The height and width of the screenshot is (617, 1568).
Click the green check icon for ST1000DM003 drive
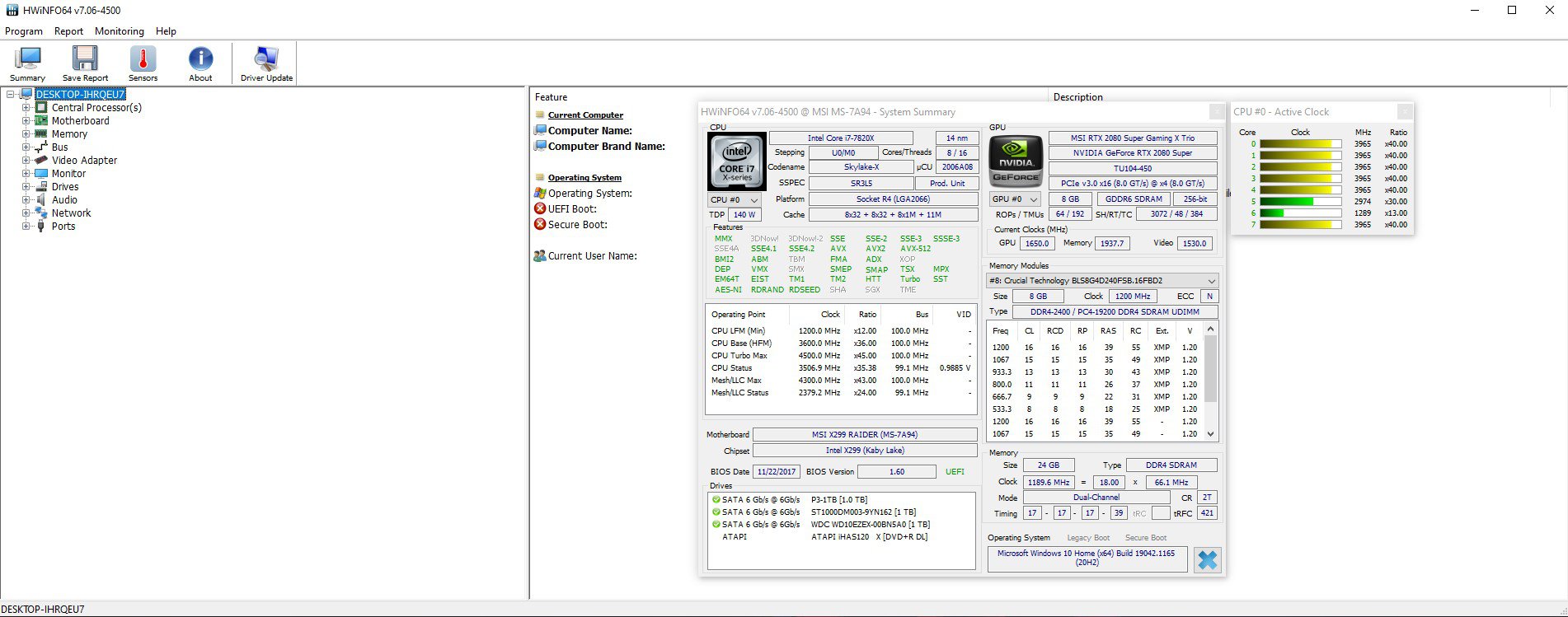click(716, 512)
